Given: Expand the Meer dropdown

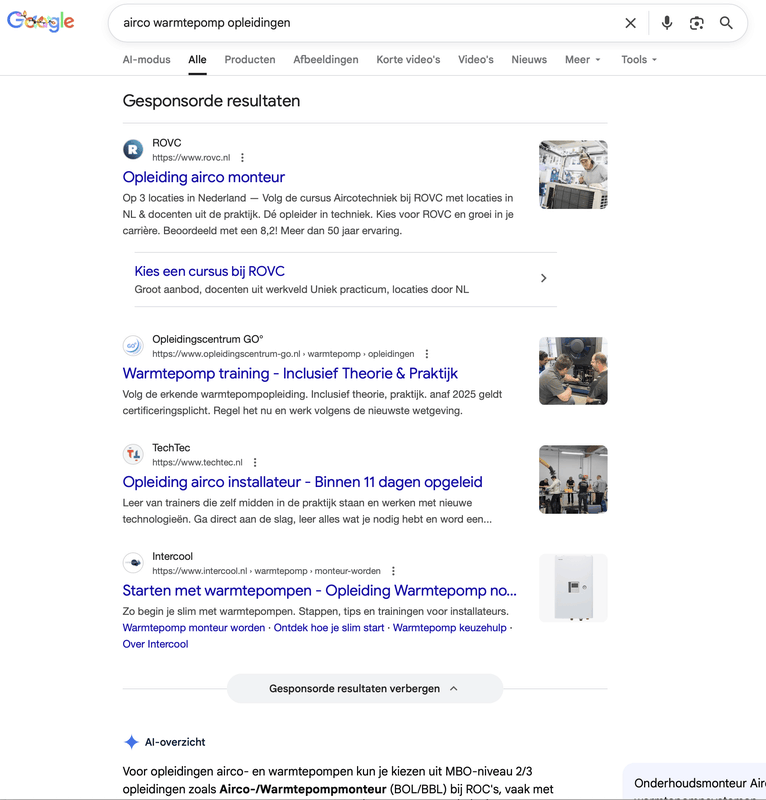Looking at the screenshot, I should (582, 60).
